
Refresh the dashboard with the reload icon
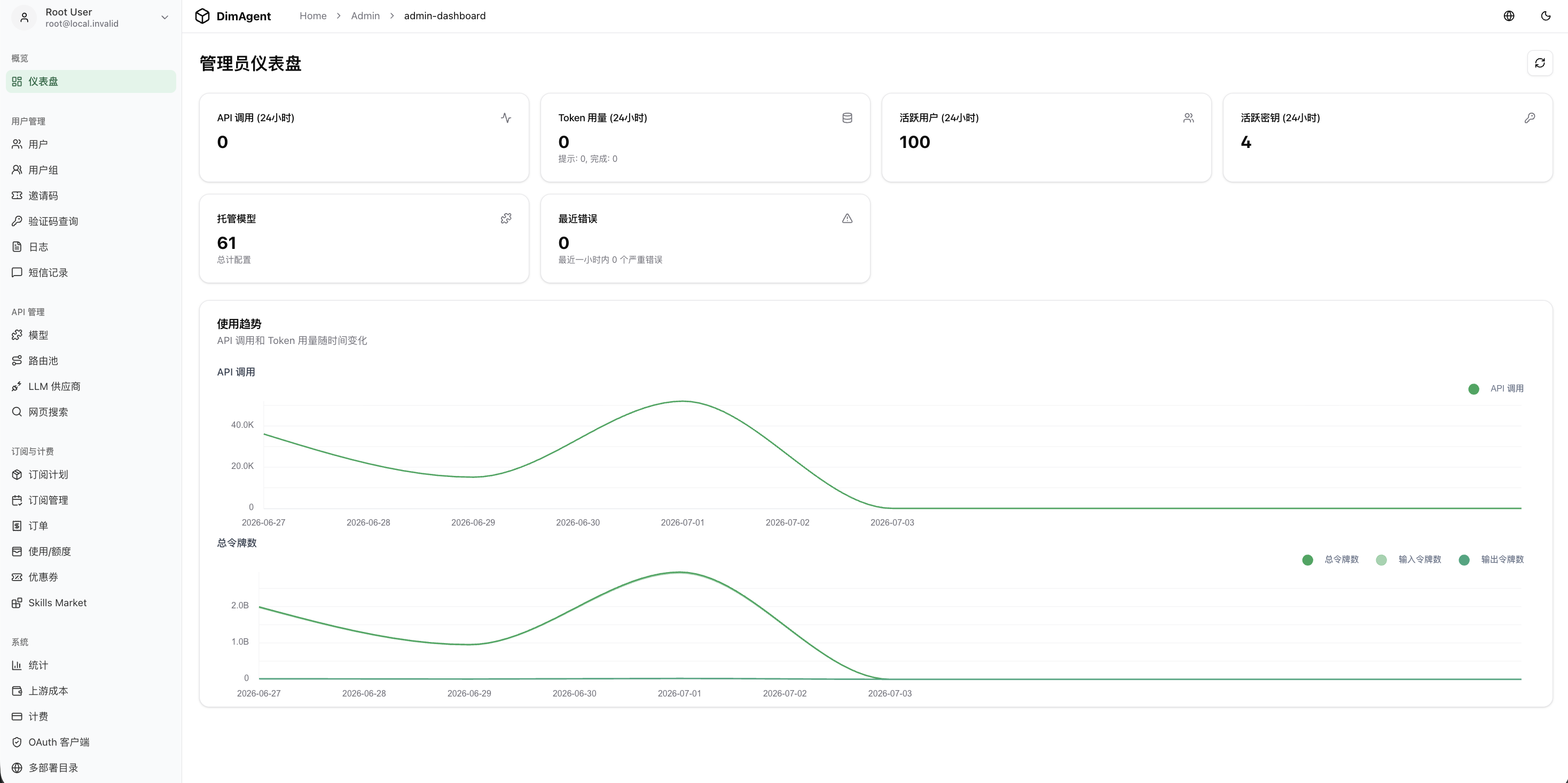[1540, 62]
